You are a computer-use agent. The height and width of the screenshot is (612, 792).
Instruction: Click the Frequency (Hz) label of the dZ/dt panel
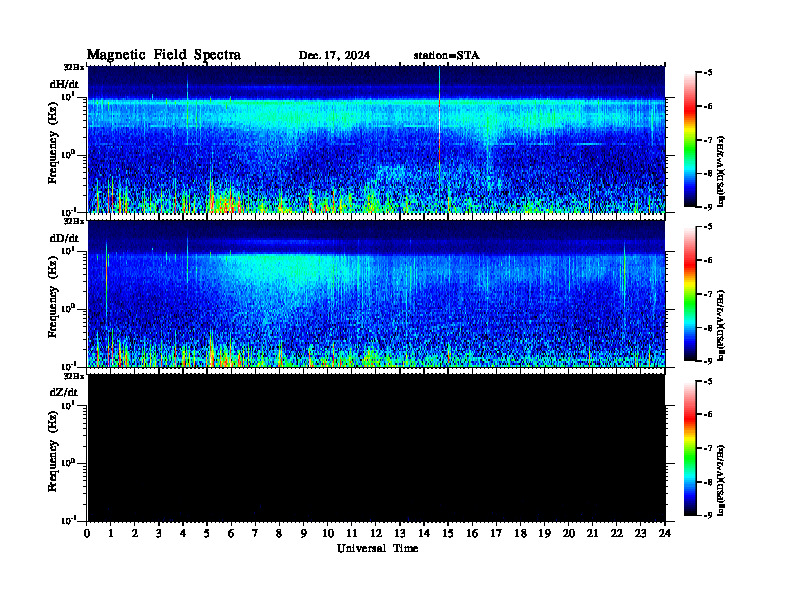point(53,453)
